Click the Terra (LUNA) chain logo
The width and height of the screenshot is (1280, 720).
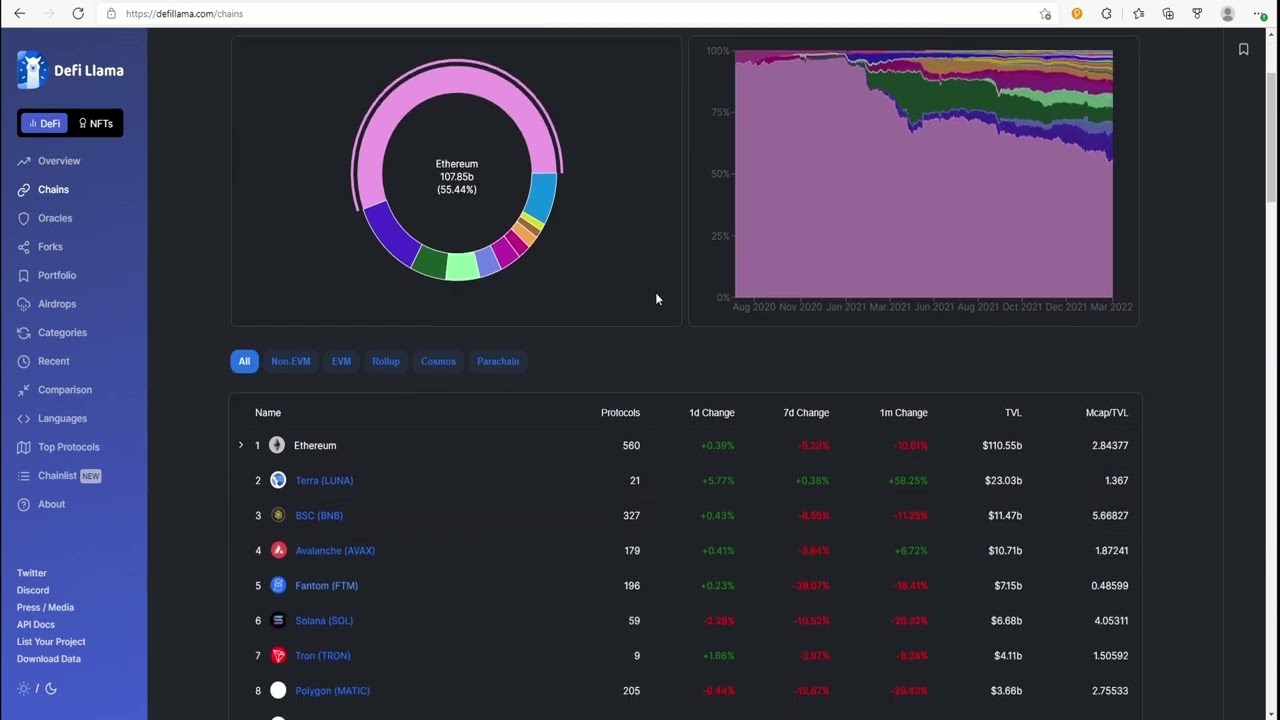(278, 480)
